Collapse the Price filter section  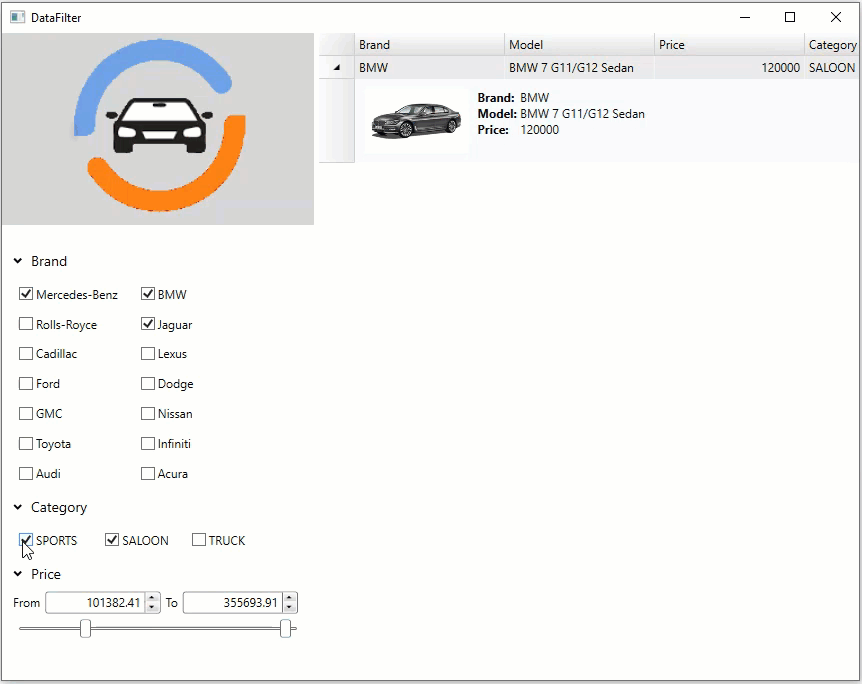[x=18, y=574]
